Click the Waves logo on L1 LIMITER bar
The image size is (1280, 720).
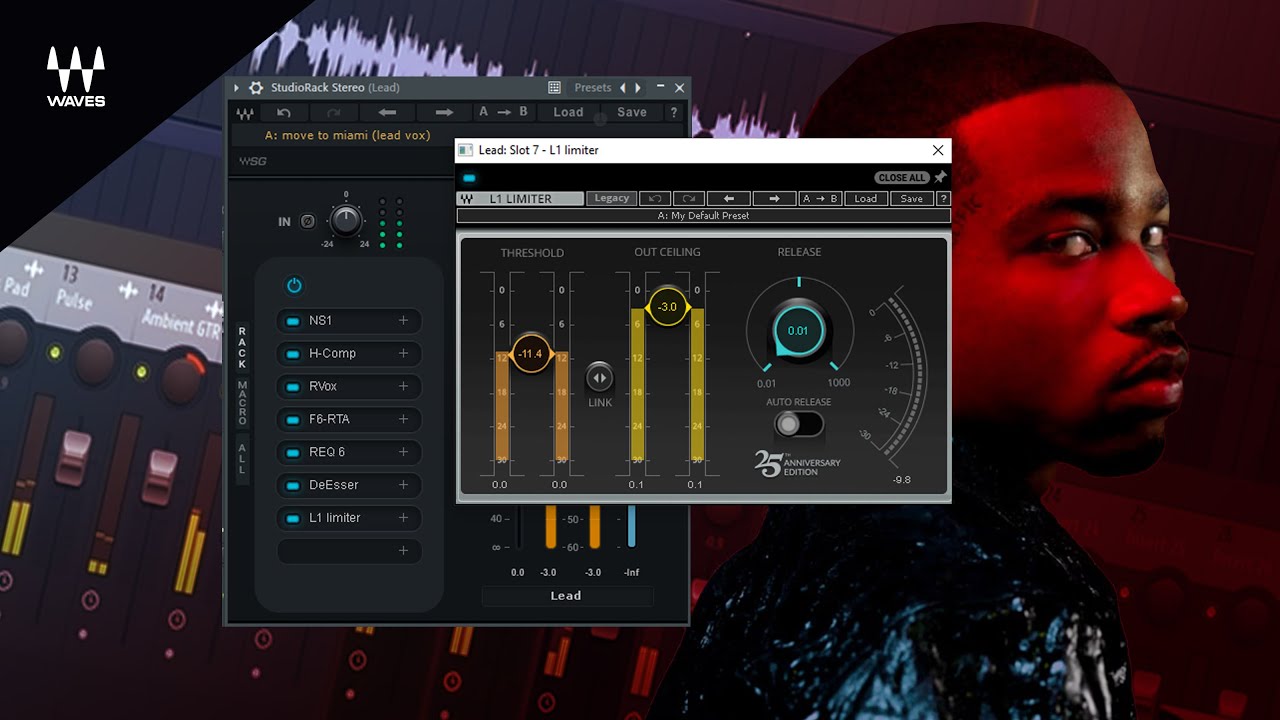point(467,199)
